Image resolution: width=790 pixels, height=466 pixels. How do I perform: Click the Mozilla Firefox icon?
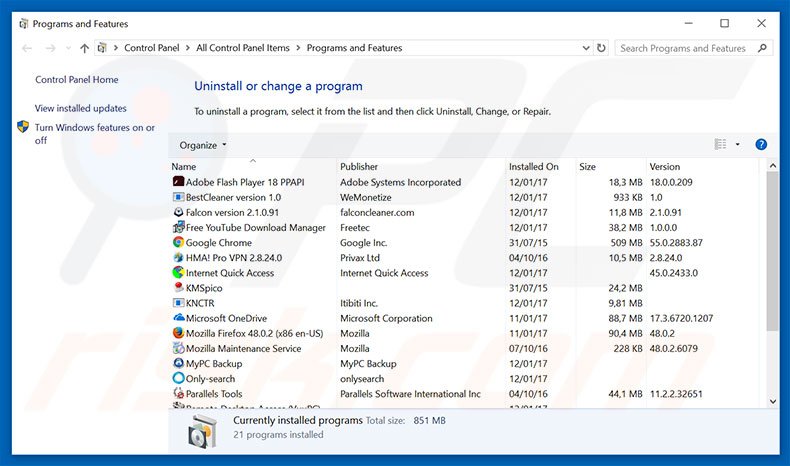pos(178,333)
